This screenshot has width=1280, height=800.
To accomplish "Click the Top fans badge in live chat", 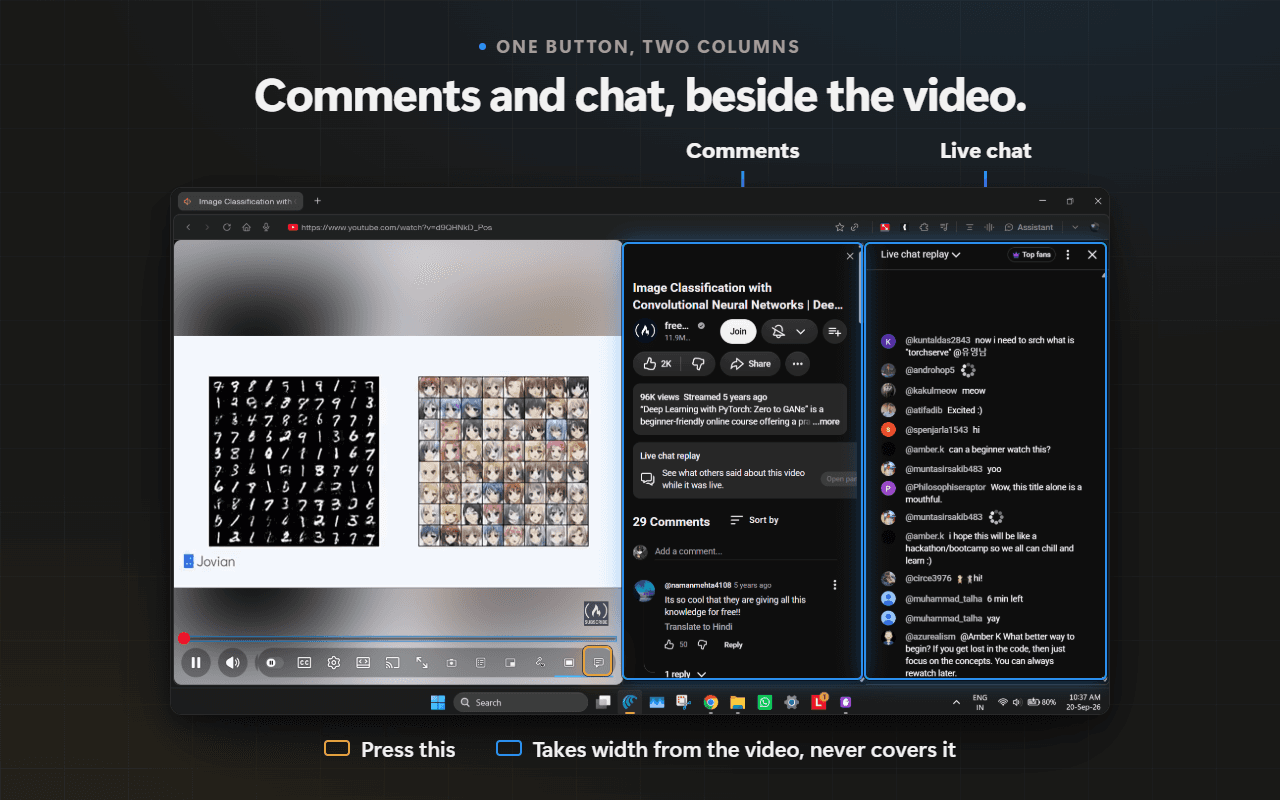I will pyautogui.click(x=1032, y=255).
